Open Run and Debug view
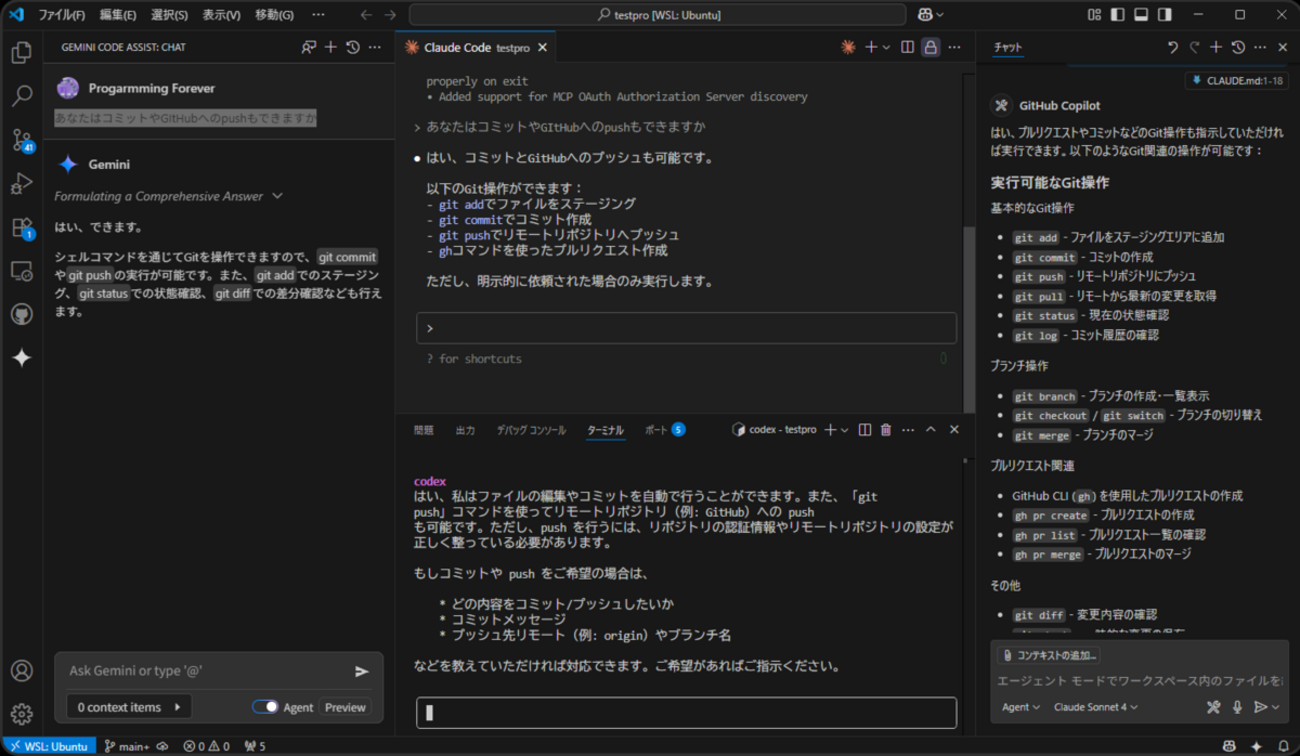 [x=22, y=183]
